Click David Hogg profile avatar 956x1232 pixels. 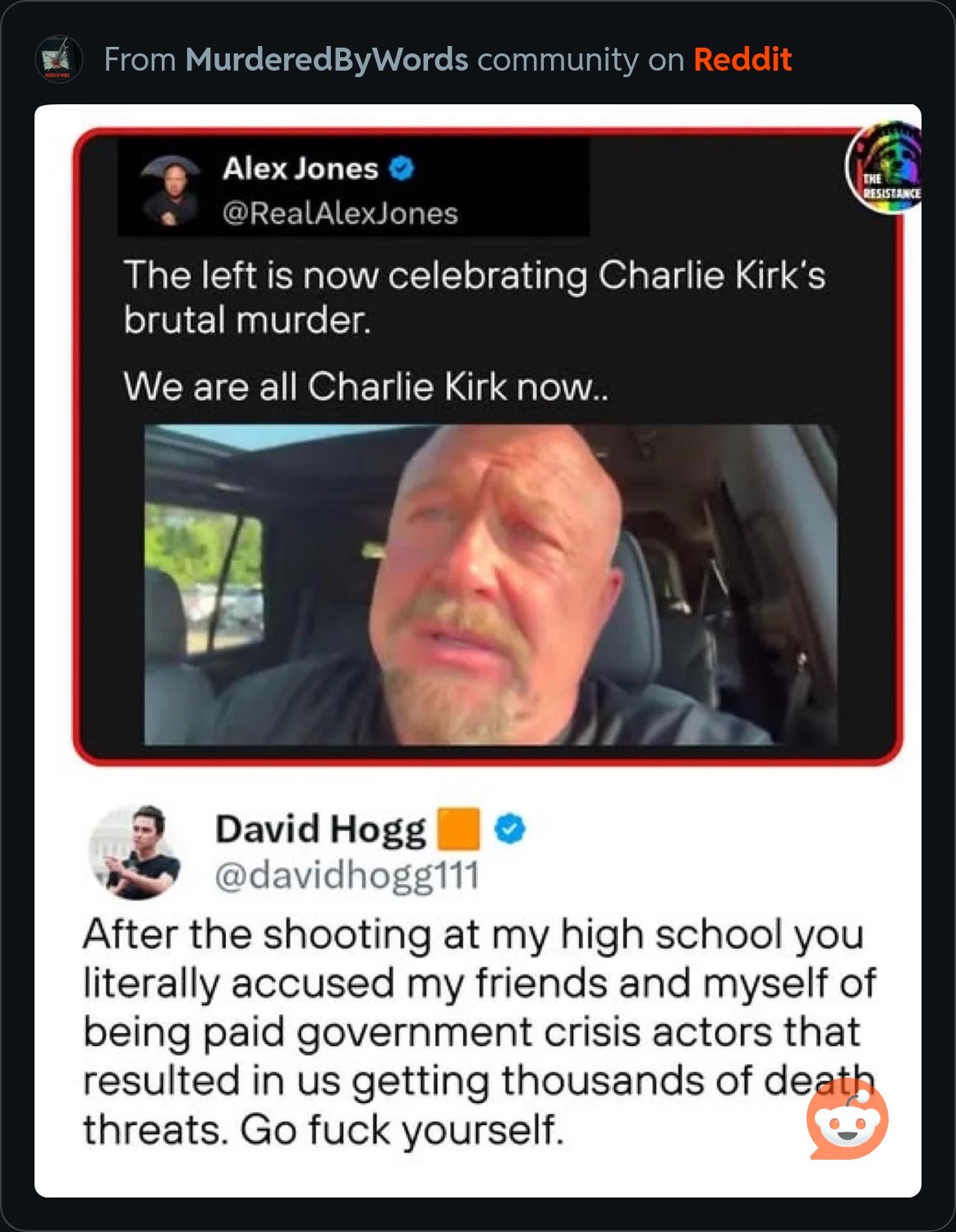(135, 853)
